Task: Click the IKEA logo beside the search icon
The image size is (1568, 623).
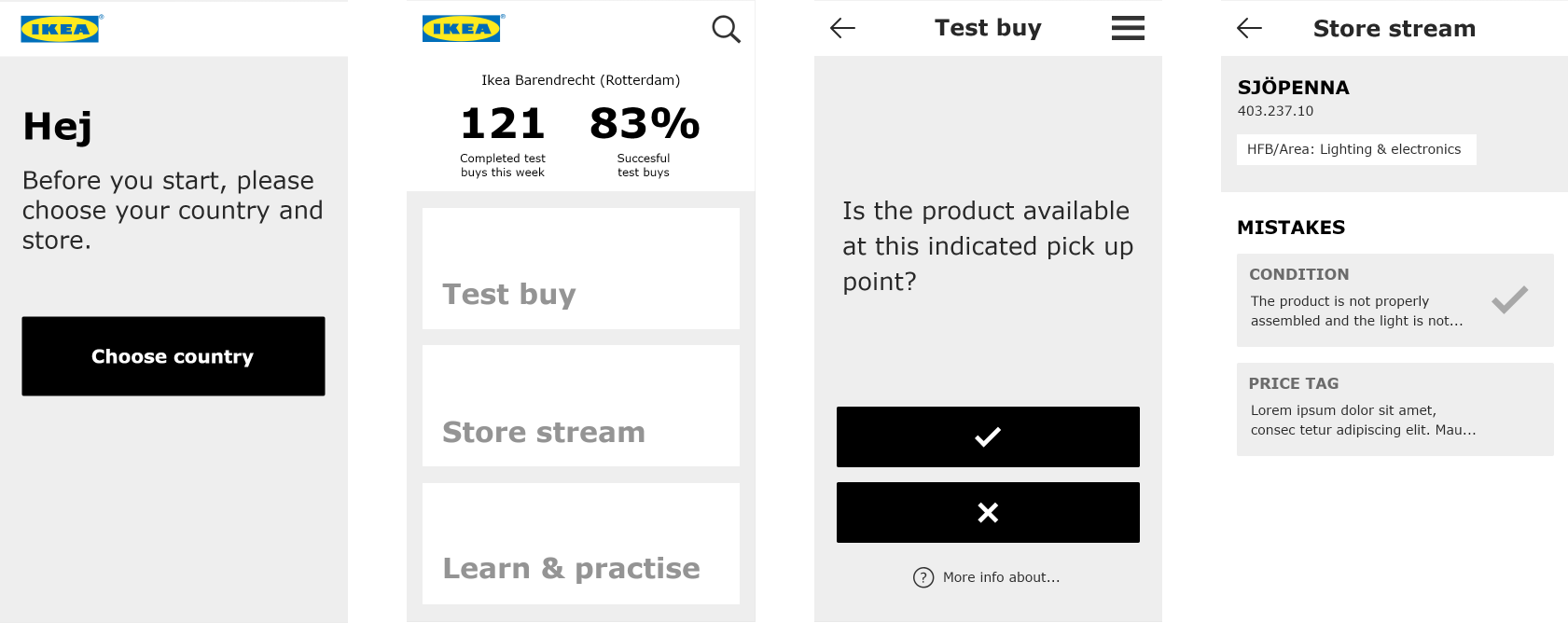Action: coord(462,29)
